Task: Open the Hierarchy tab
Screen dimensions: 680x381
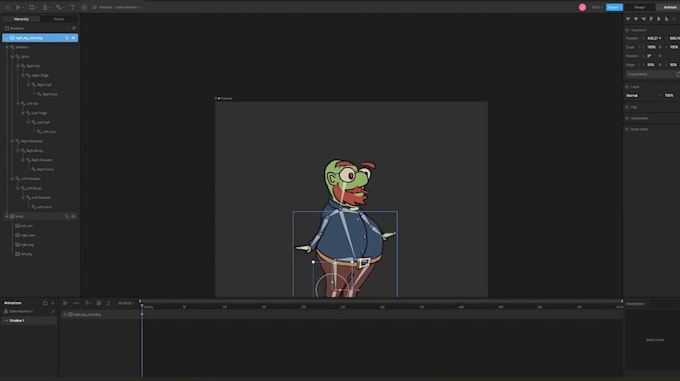Action: (21, 19)
